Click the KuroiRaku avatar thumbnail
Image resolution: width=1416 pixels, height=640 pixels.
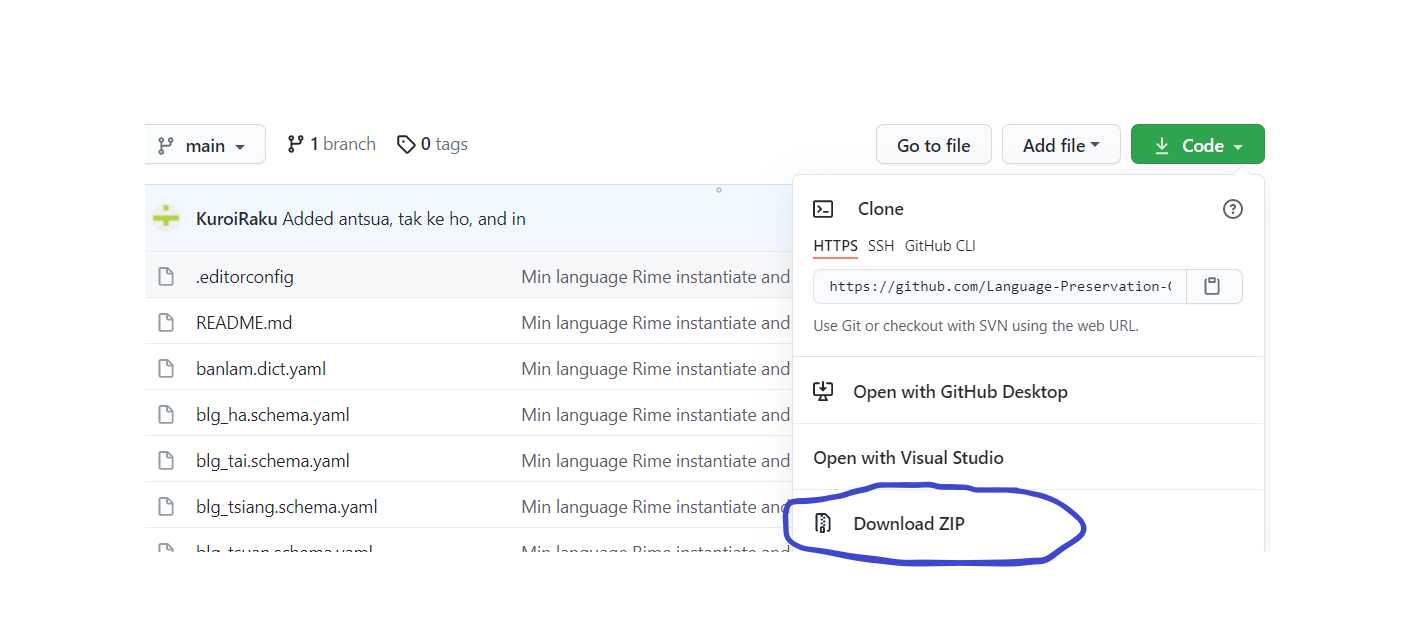point(166,217)
